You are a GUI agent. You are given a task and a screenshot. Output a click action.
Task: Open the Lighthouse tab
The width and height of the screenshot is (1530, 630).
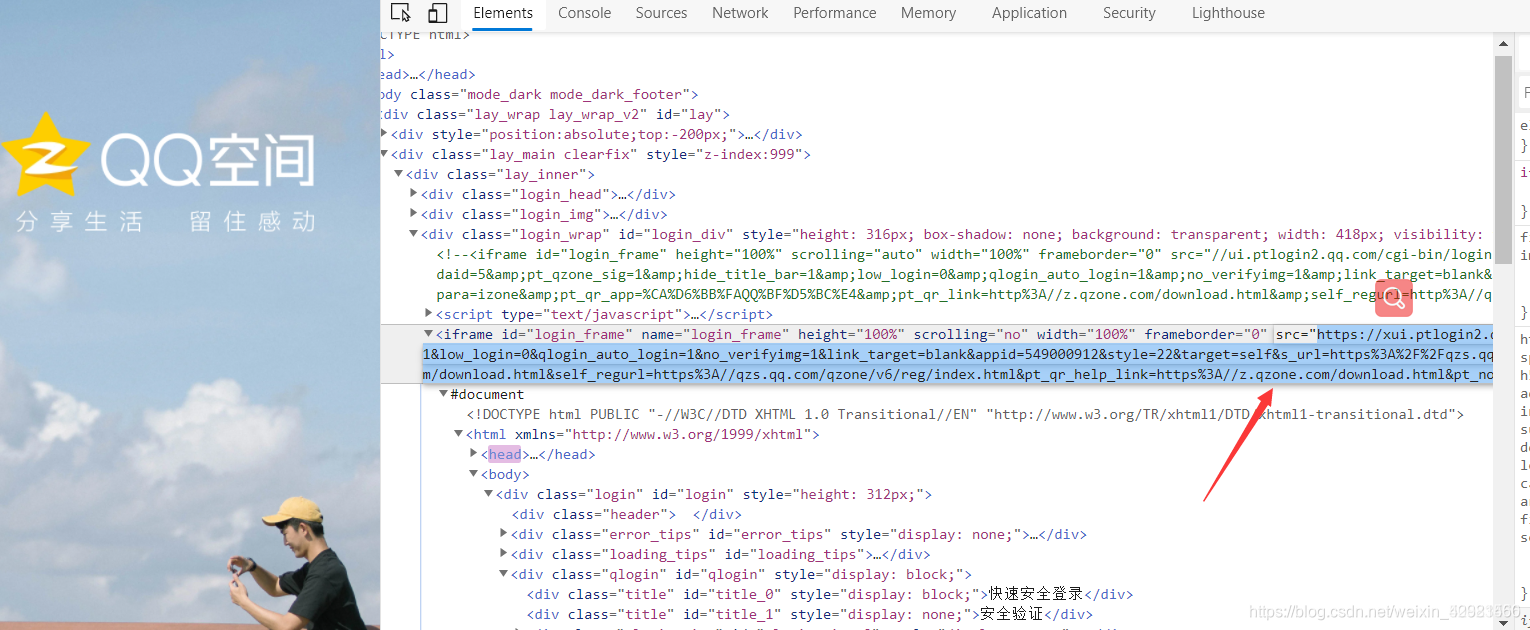tap(1228, 13)
